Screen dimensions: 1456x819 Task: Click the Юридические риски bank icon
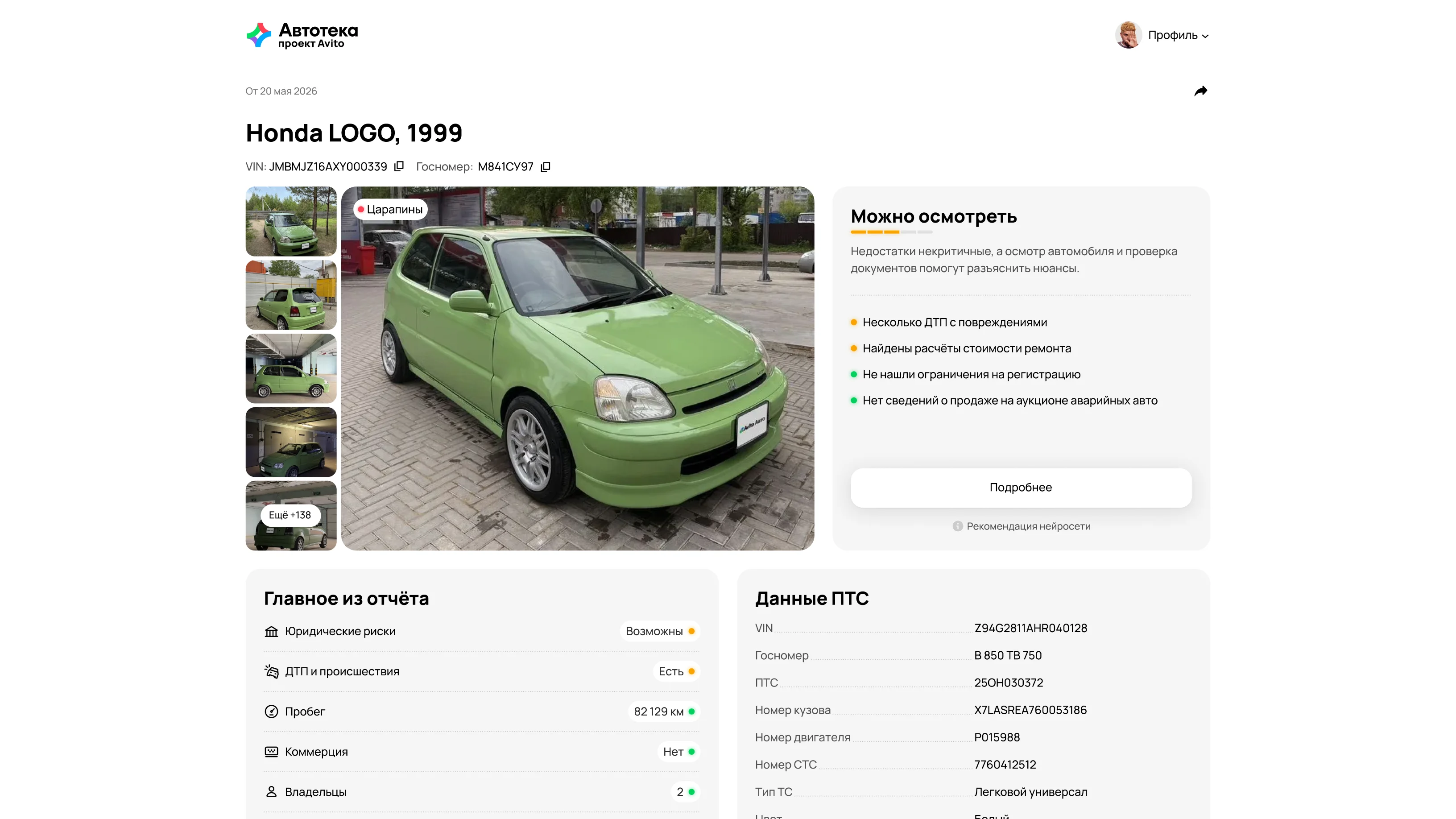pyautogui.click(x=271, y=631)
